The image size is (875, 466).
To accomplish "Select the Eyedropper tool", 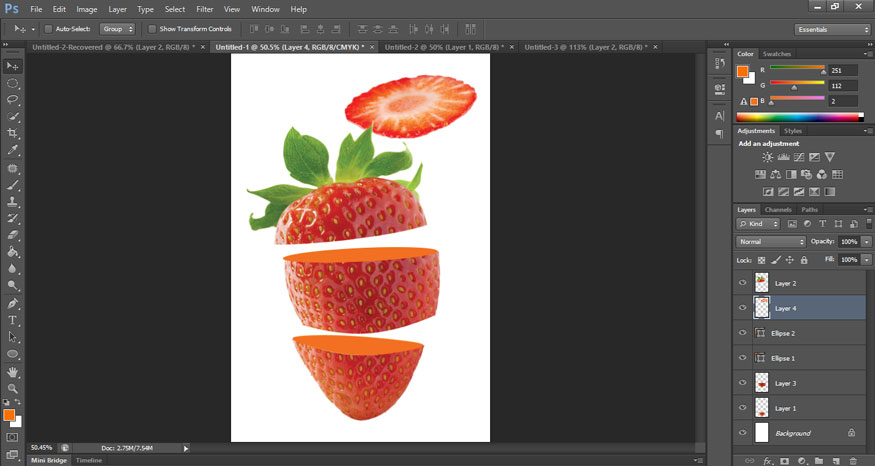I will (13, 150).
